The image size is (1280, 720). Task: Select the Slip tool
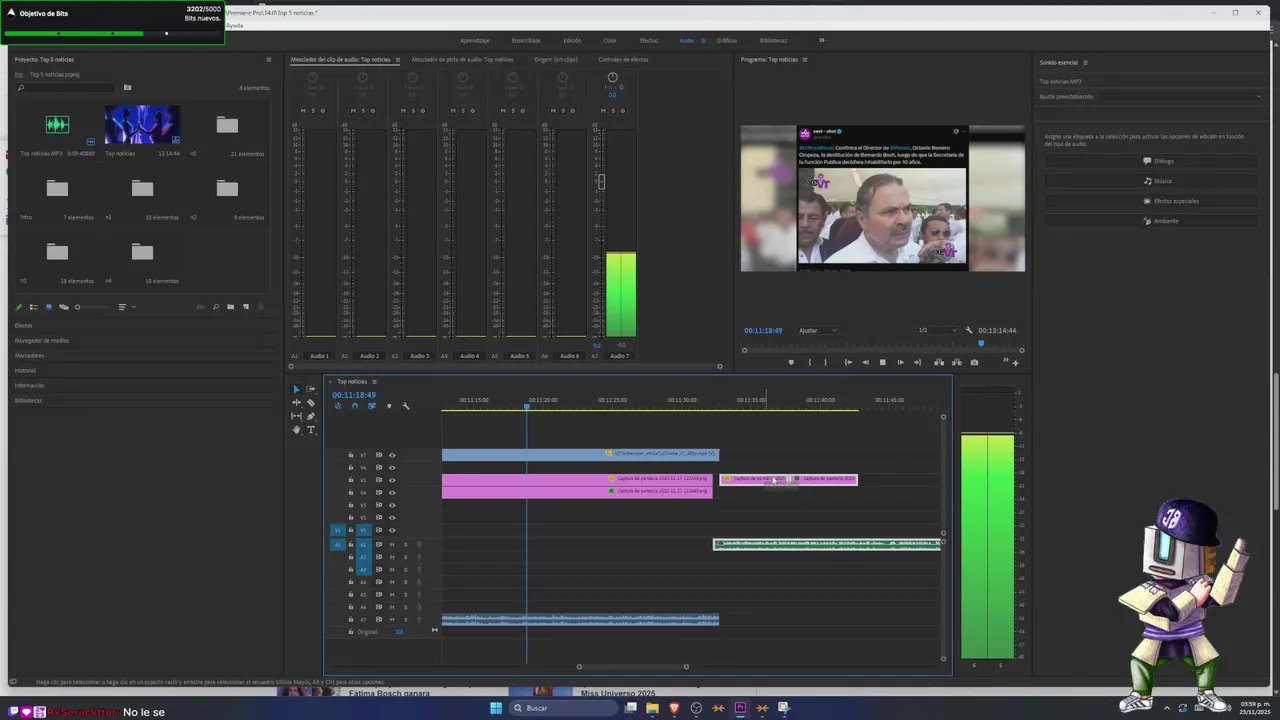[x=296, y=416]
